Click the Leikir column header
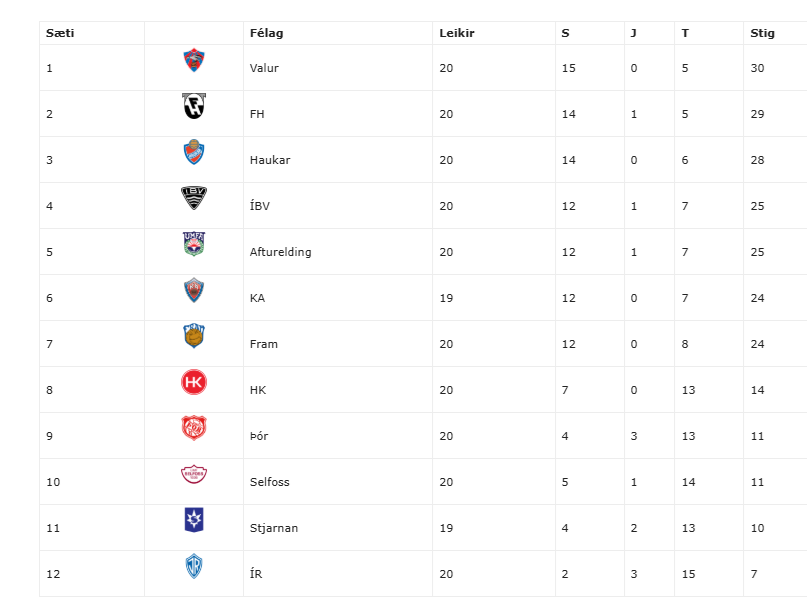 click(456, 33)
